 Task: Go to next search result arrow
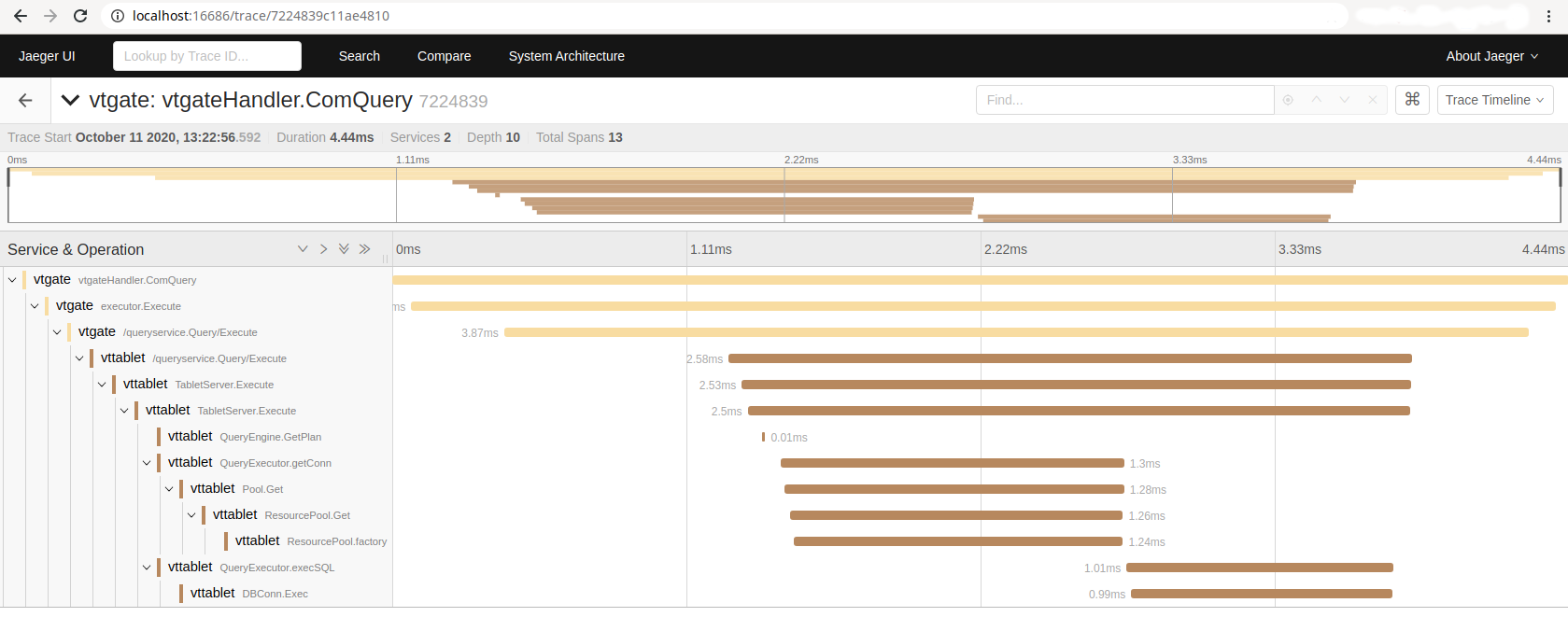coord(1344,100)
